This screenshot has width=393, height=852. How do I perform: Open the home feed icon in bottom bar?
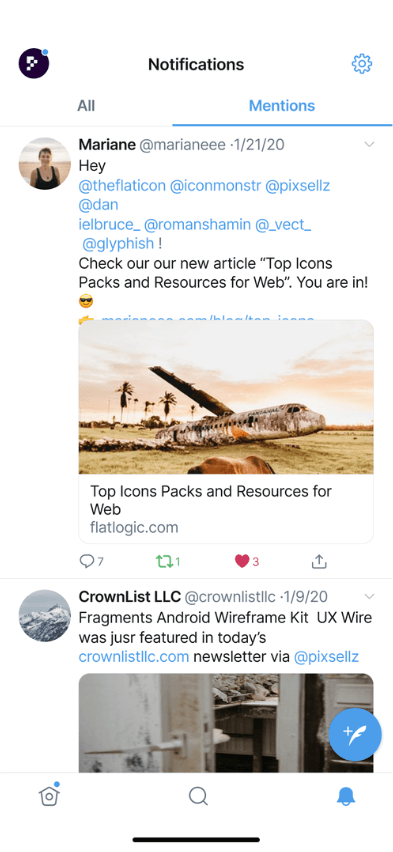click(49, 795)
